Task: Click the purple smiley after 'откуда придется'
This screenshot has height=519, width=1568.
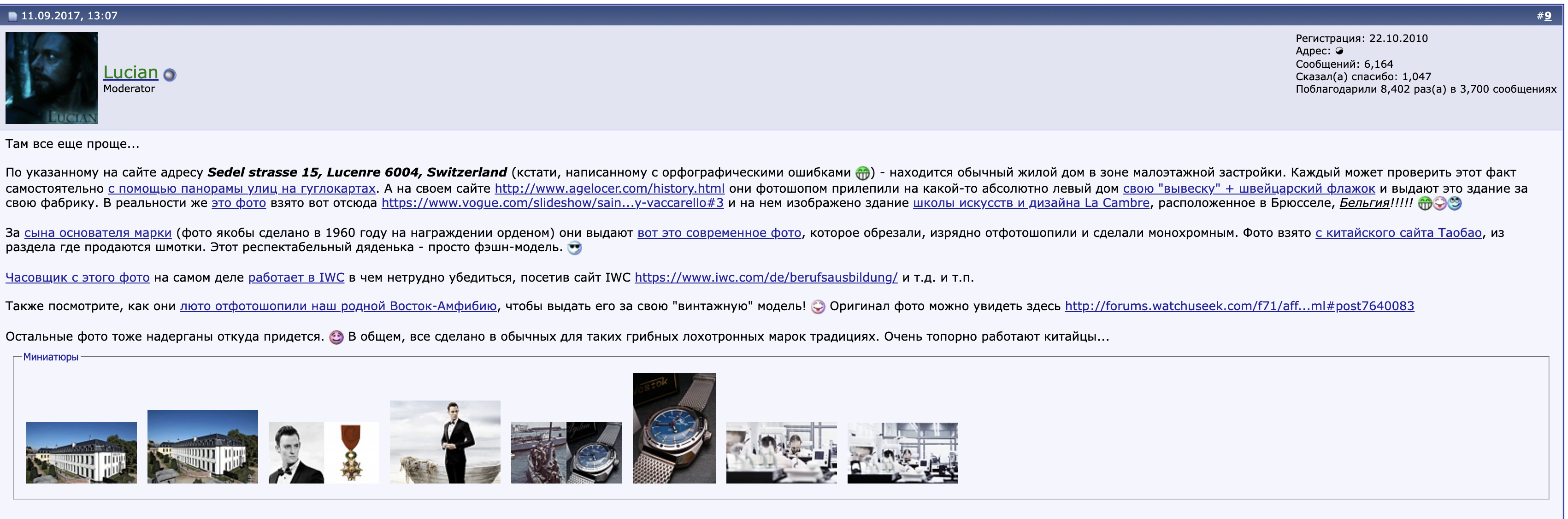Action: coord(336,337)
